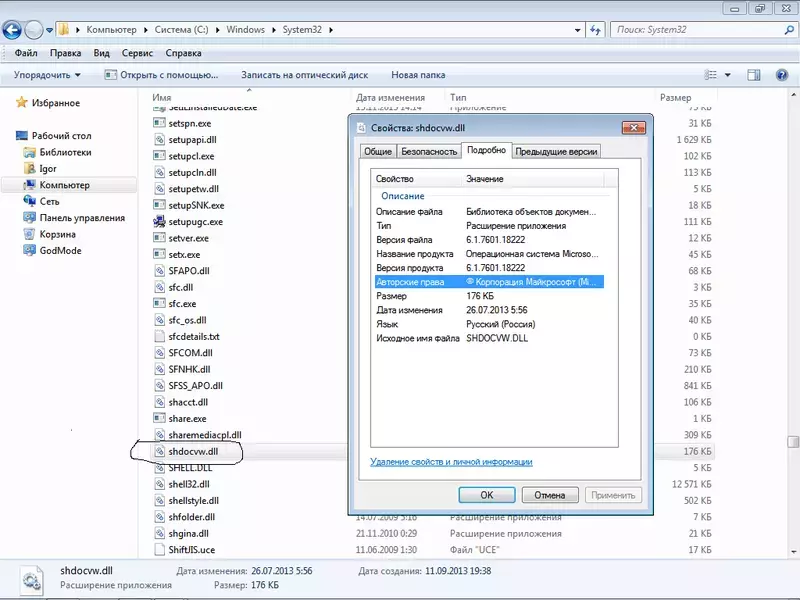Switch to Безопасность tab
800x600 pixels.
429,152
